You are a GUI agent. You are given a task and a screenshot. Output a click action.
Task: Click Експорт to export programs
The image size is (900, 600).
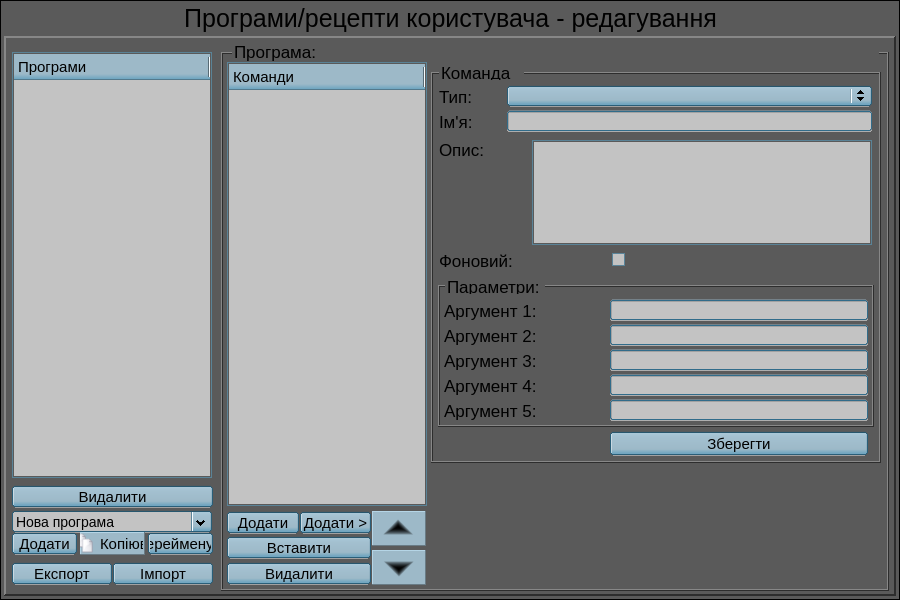[62, 574]
